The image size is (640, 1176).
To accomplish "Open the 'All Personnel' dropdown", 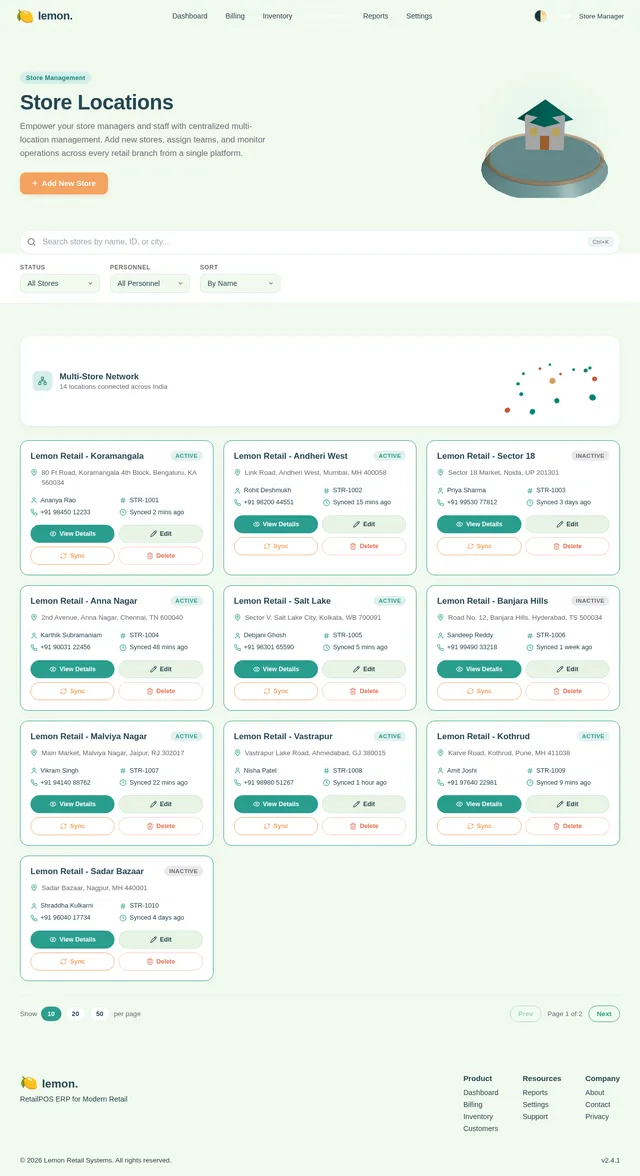I will (x=150, y=284).
